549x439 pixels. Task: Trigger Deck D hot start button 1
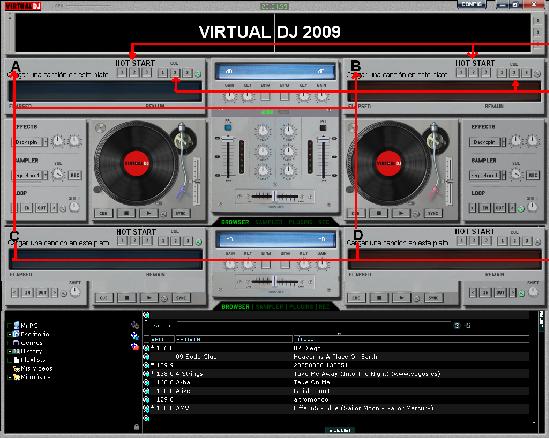462,241
